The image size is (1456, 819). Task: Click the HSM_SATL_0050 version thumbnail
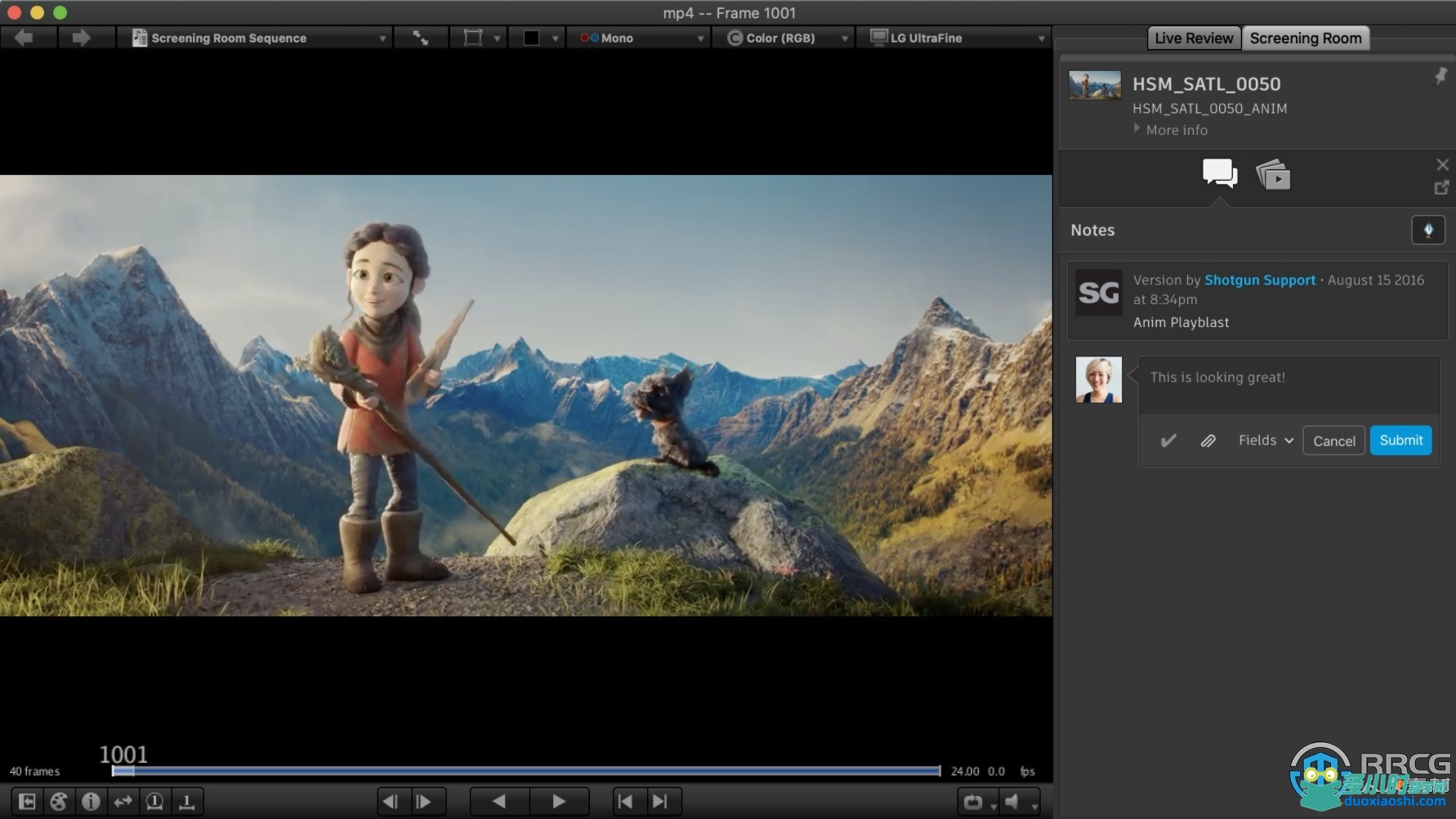click(x=1095, y=85)
